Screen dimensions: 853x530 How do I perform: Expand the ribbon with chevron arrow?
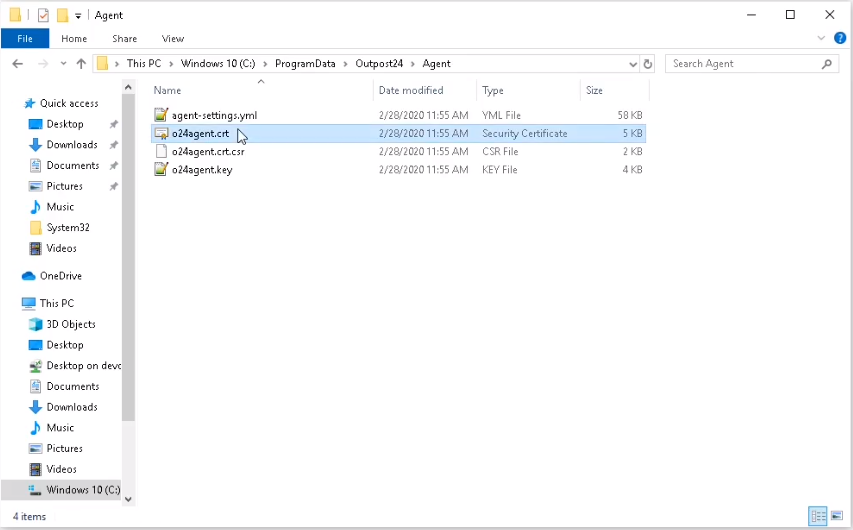click(822, 39)
